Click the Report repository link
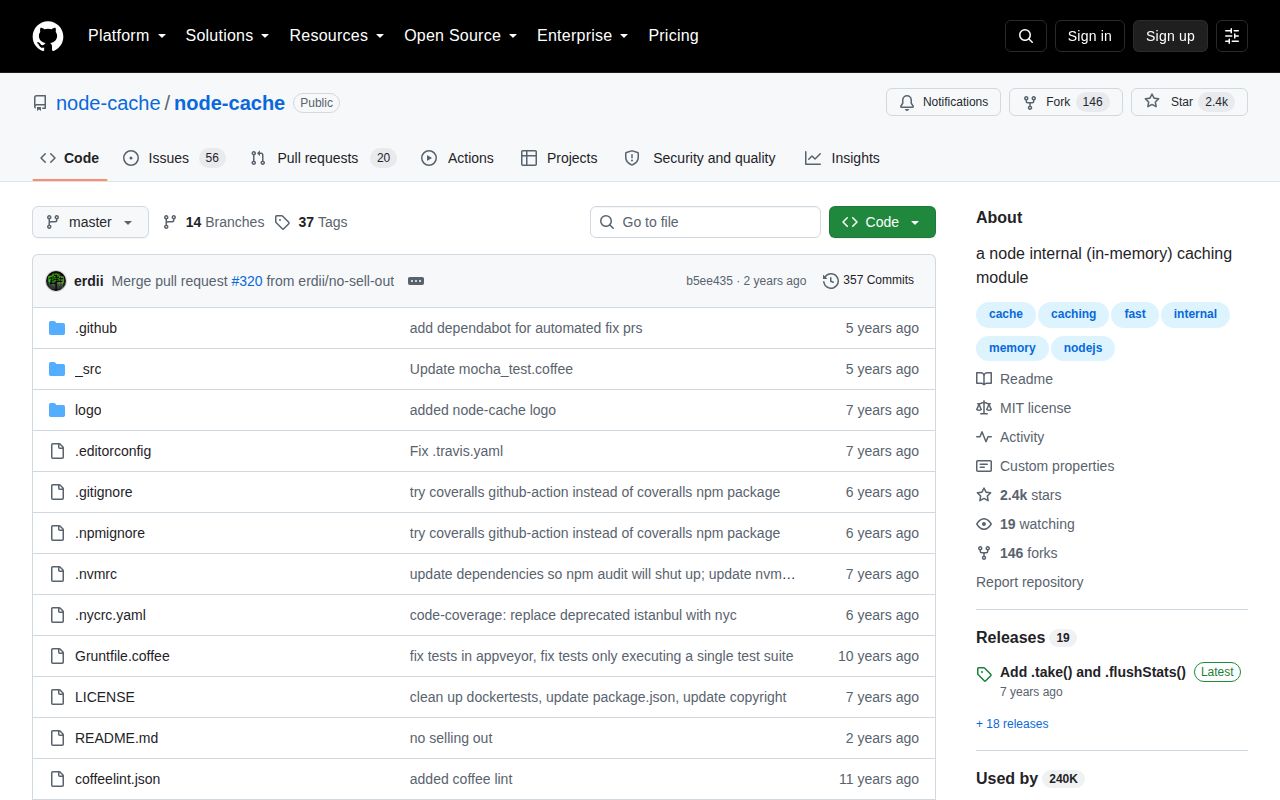This screenshot has height=800, width=1280. [1029, 582]
